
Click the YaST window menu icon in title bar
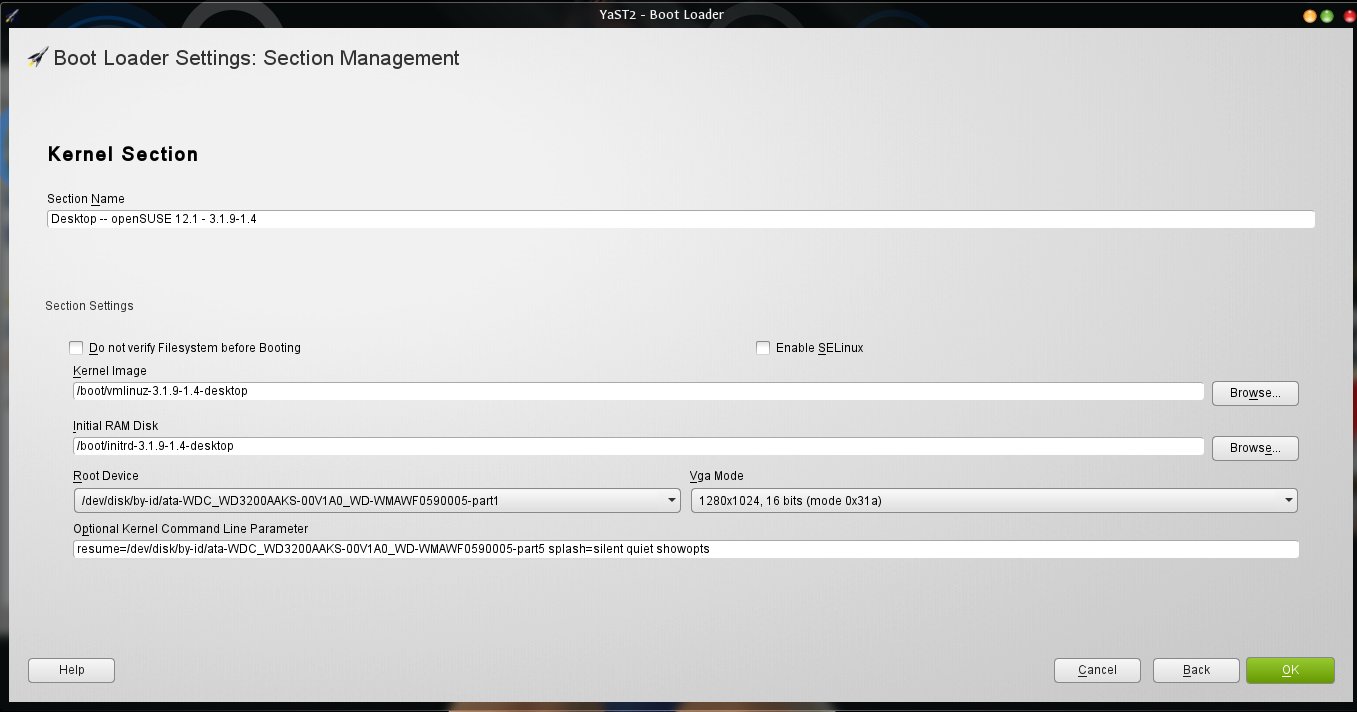point(12,14)
